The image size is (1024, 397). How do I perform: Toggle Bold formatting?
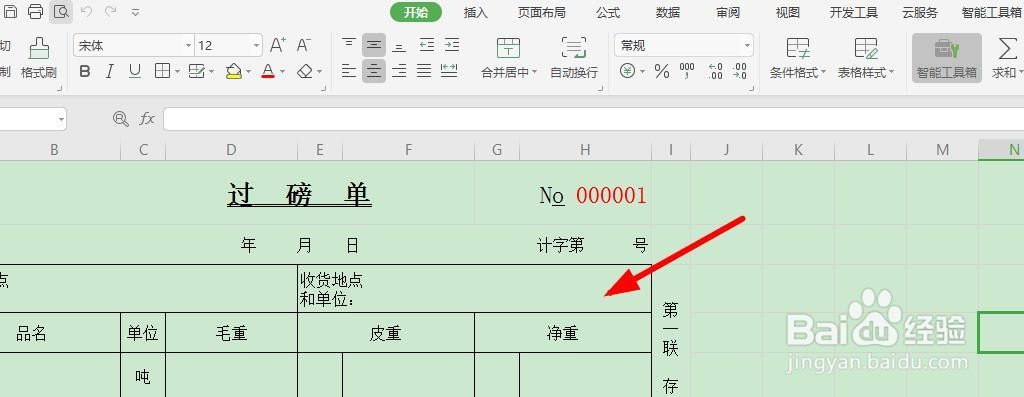(x=85, y=71)
